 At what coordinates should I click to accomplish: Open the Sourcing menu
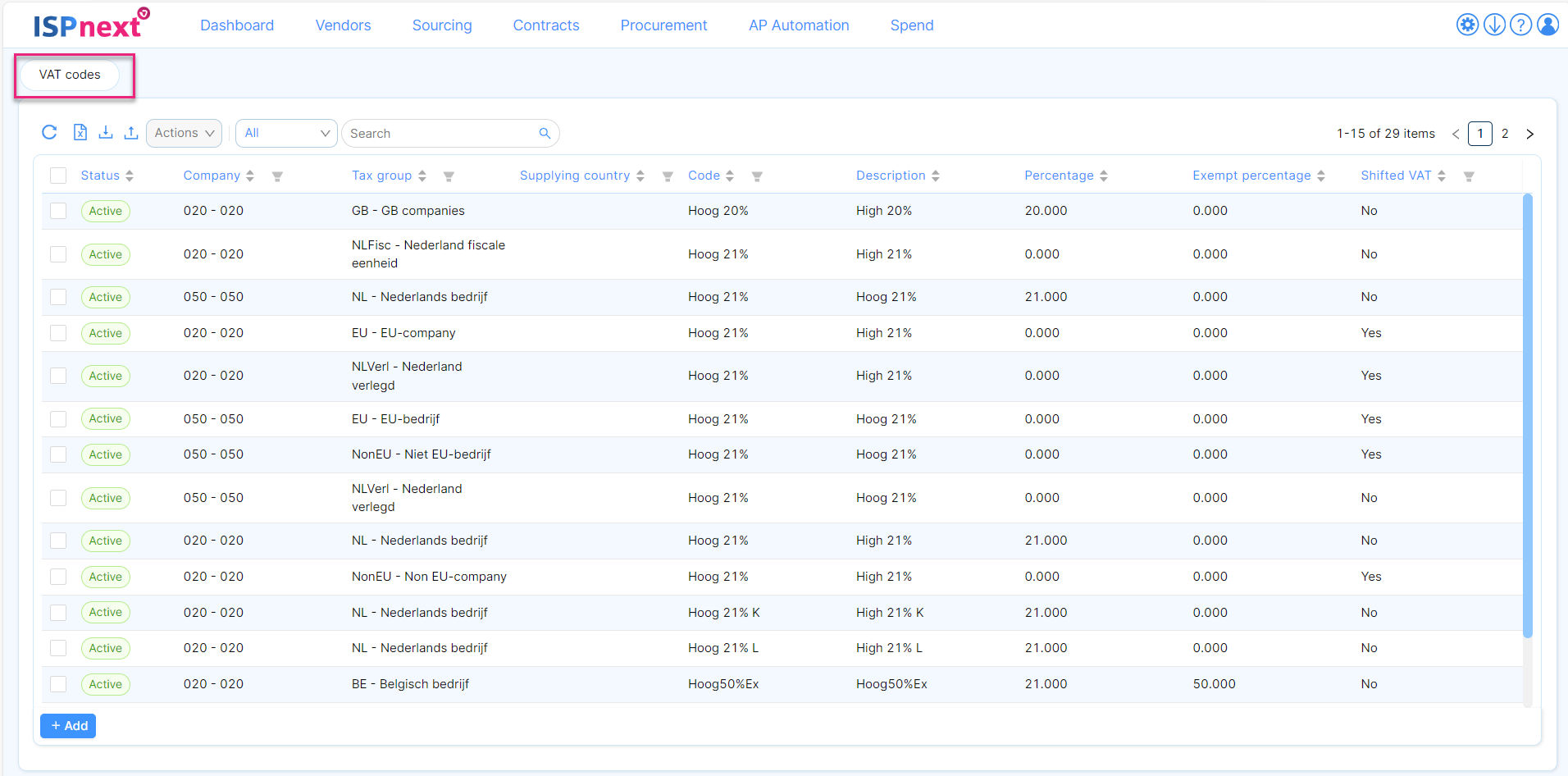[x=442, y=25]
